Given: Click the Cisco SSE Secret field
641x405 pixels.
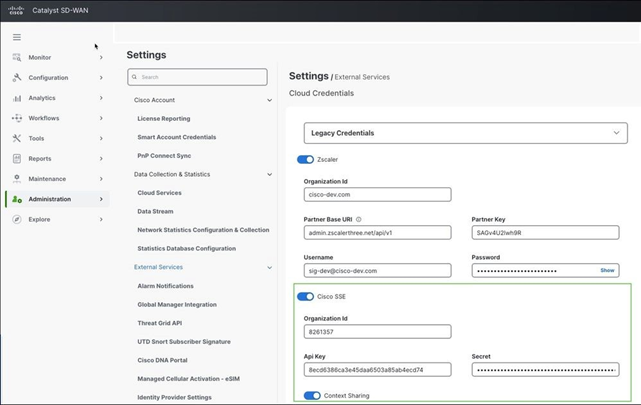Looking at the screenshot, I should click(545, 370).
